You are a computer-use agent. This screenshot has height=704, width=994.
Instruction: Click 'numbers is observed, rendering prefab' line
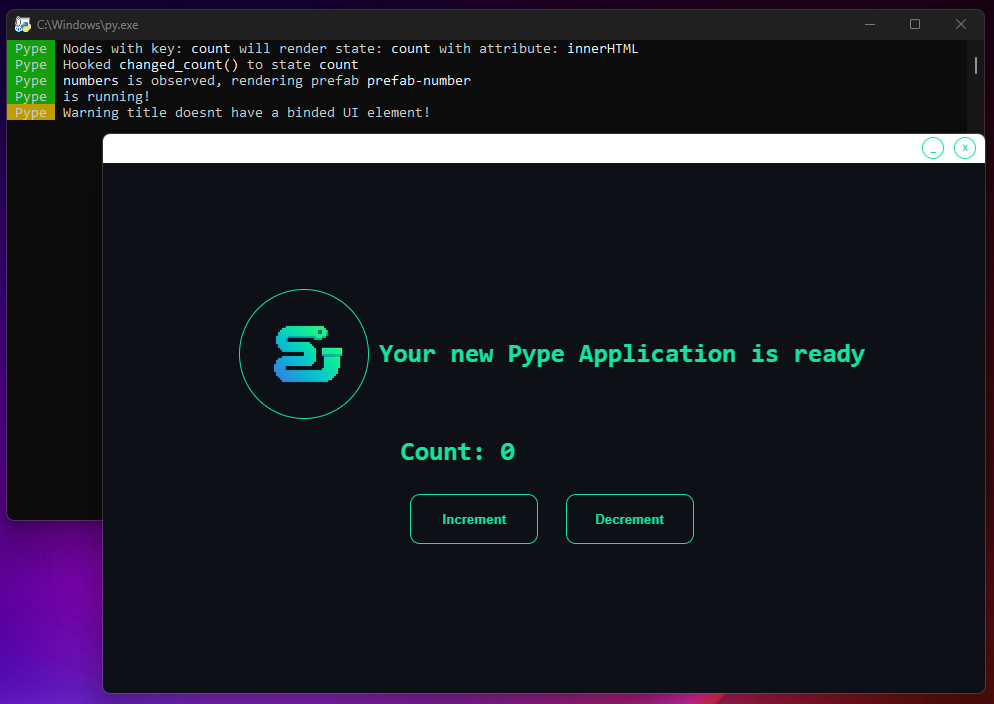(266, 80)
